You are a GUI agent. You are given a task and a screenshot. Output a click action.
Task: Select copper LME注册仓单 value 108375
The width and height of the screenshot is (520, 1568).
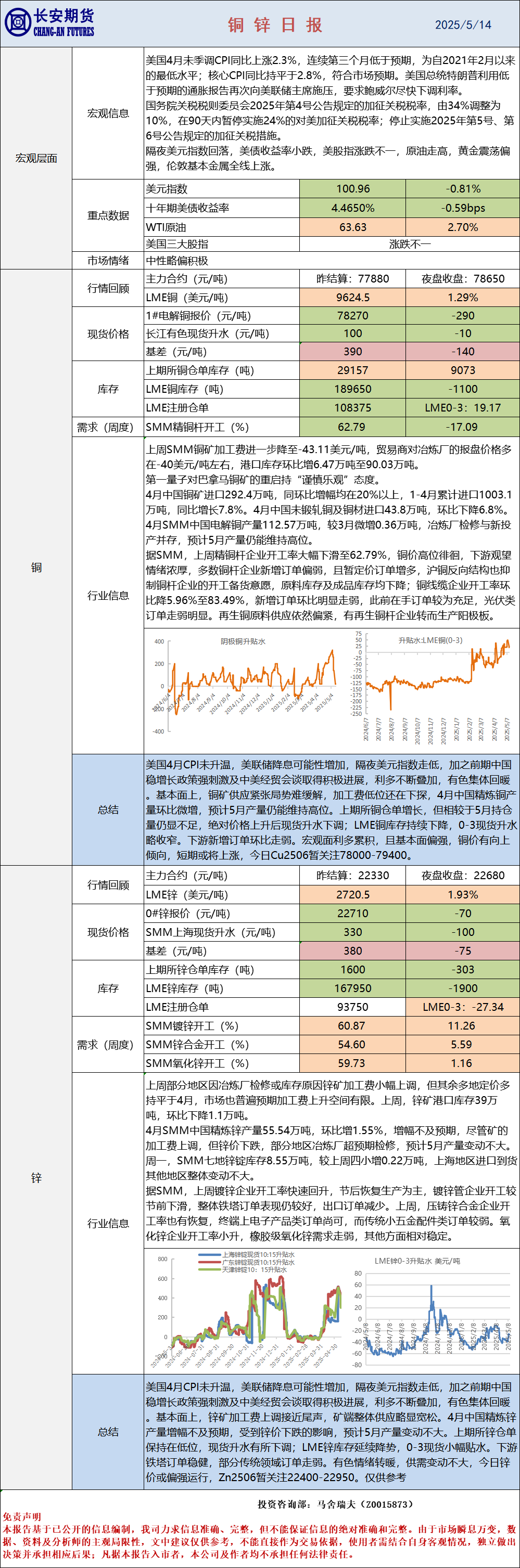tap(352, 408)
